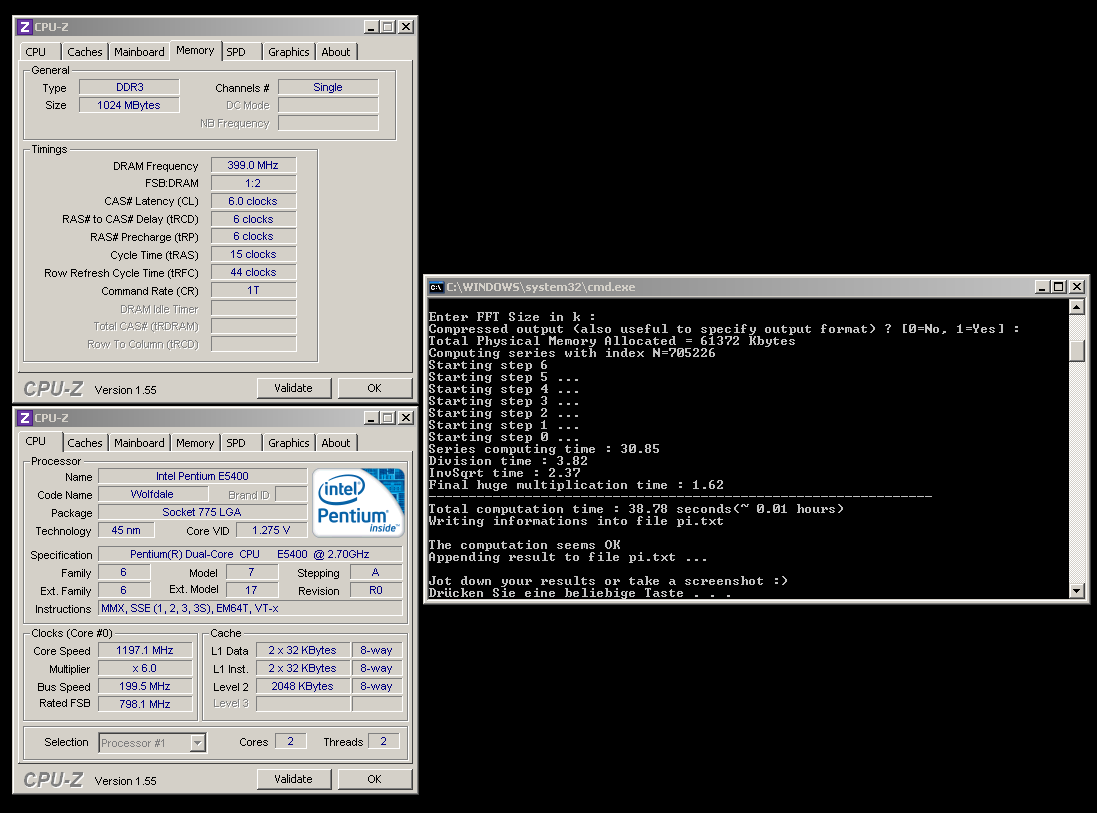Viewport: 1097px width, 813px height.
Task: Click Validate in the Memory window
Action: [293, 388]
